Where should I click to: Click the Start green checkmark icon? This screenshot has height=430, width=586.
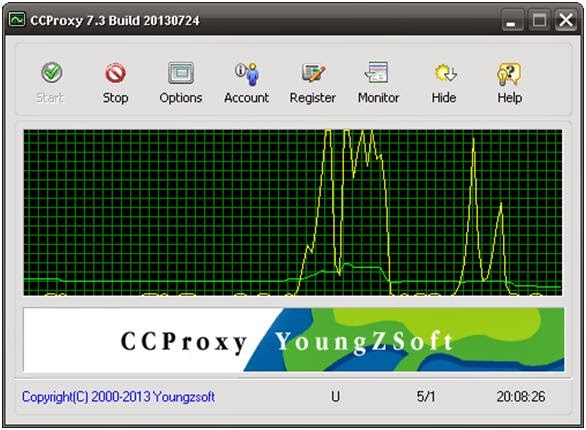pyautogui.click(x=51, y=72)
